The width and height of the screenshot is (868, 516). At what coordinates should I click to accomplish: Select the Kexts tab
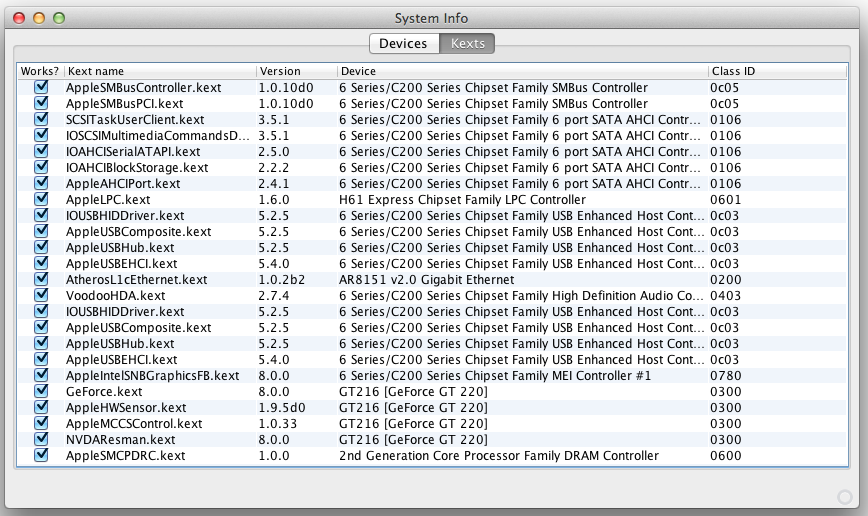coord(467,44)
